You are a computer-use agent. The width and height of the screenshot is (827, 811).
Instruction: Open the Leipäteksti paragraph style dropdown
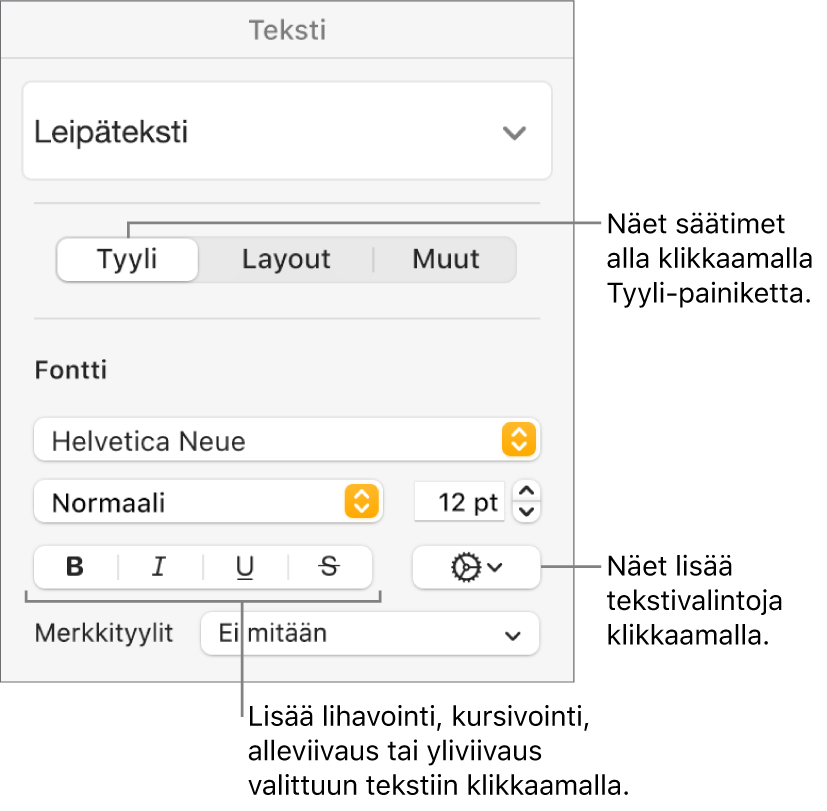287,131
